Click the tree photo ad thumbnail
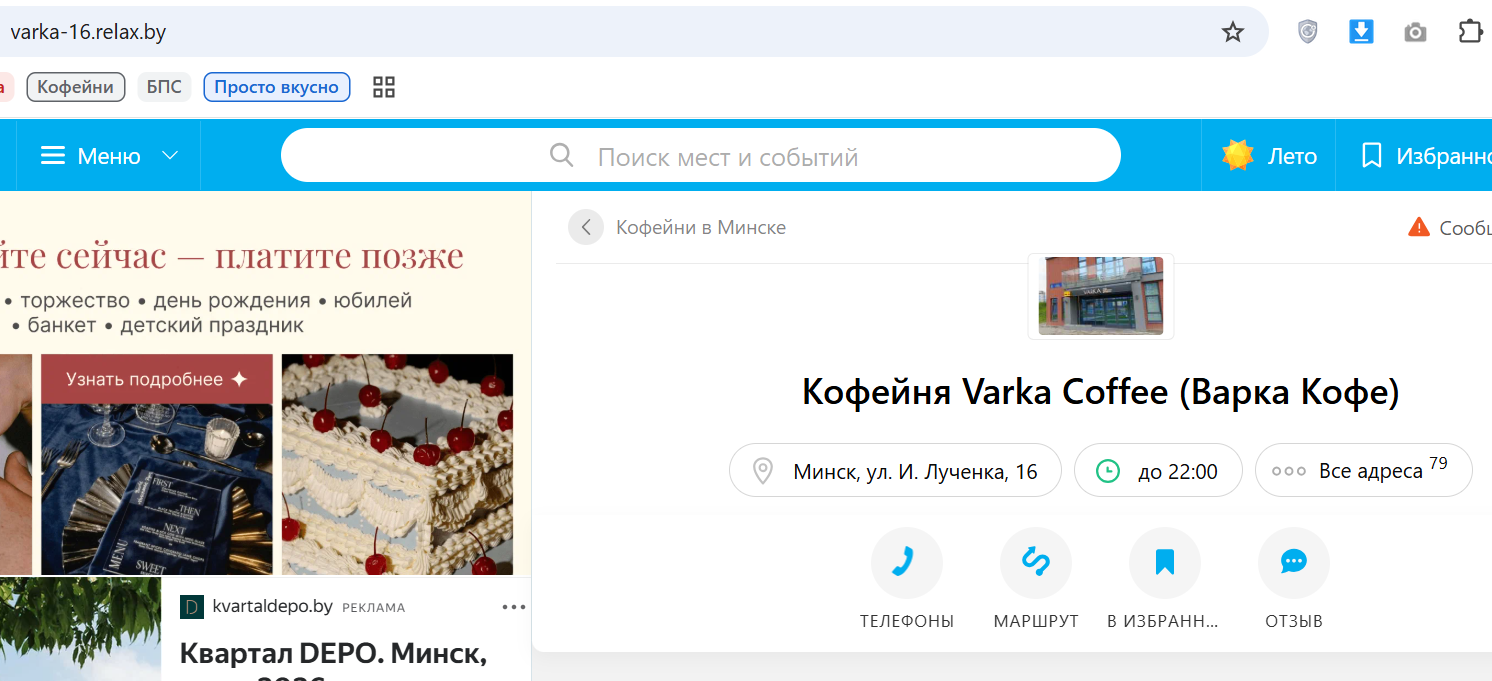 80,629
